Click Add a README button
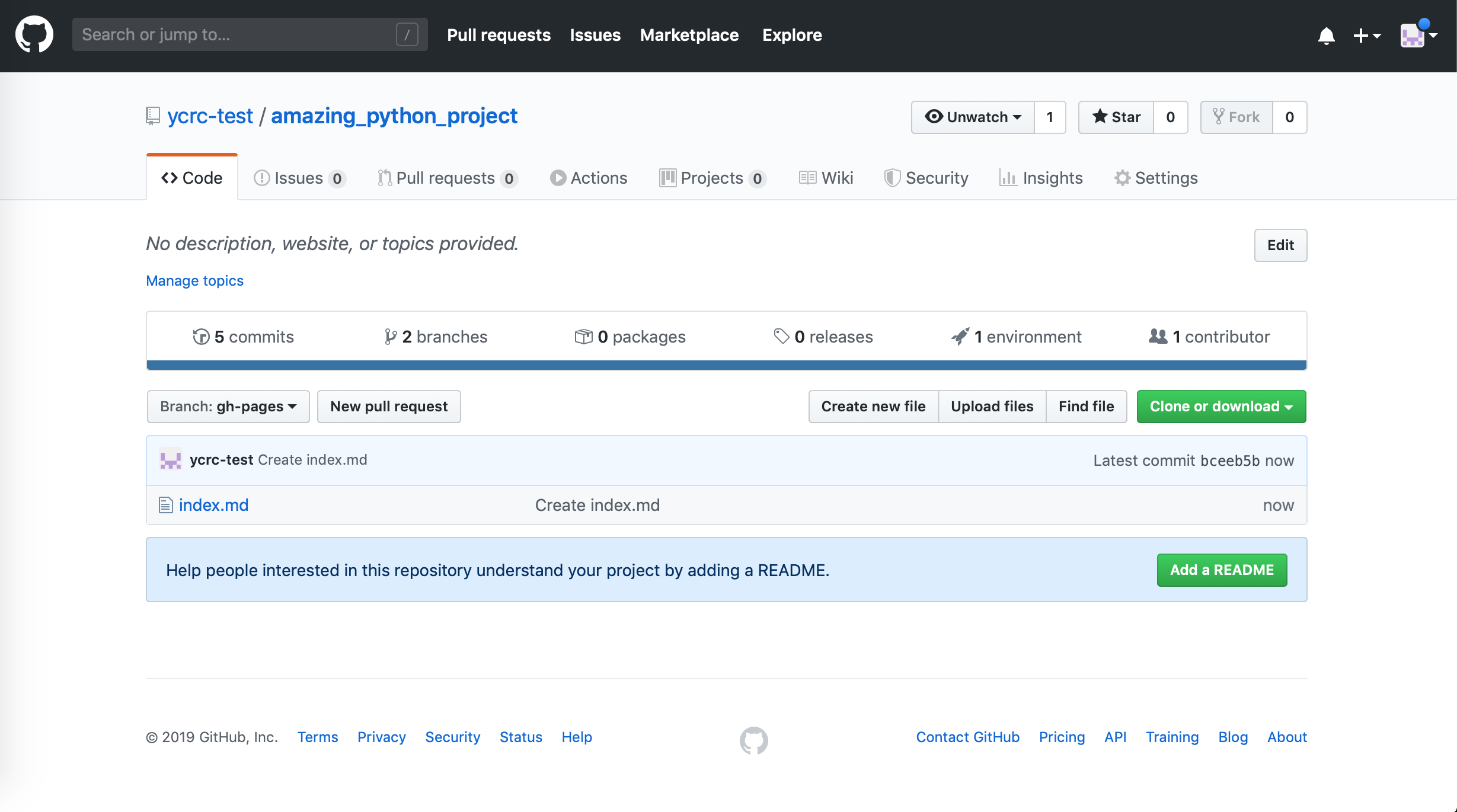 pyautogui.click(x=1222, y=570)
